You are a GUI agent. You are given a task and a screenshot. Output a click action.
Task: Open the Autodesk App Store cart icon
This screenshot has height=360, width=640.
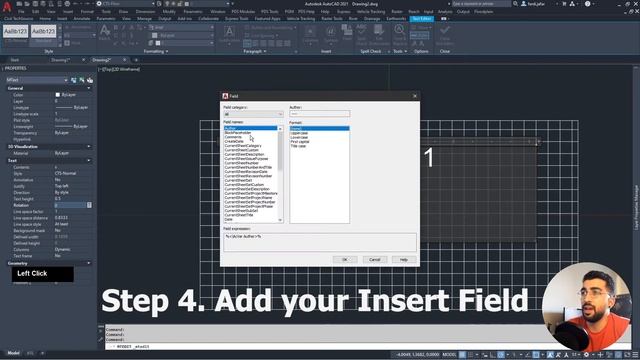pos(564,4)
